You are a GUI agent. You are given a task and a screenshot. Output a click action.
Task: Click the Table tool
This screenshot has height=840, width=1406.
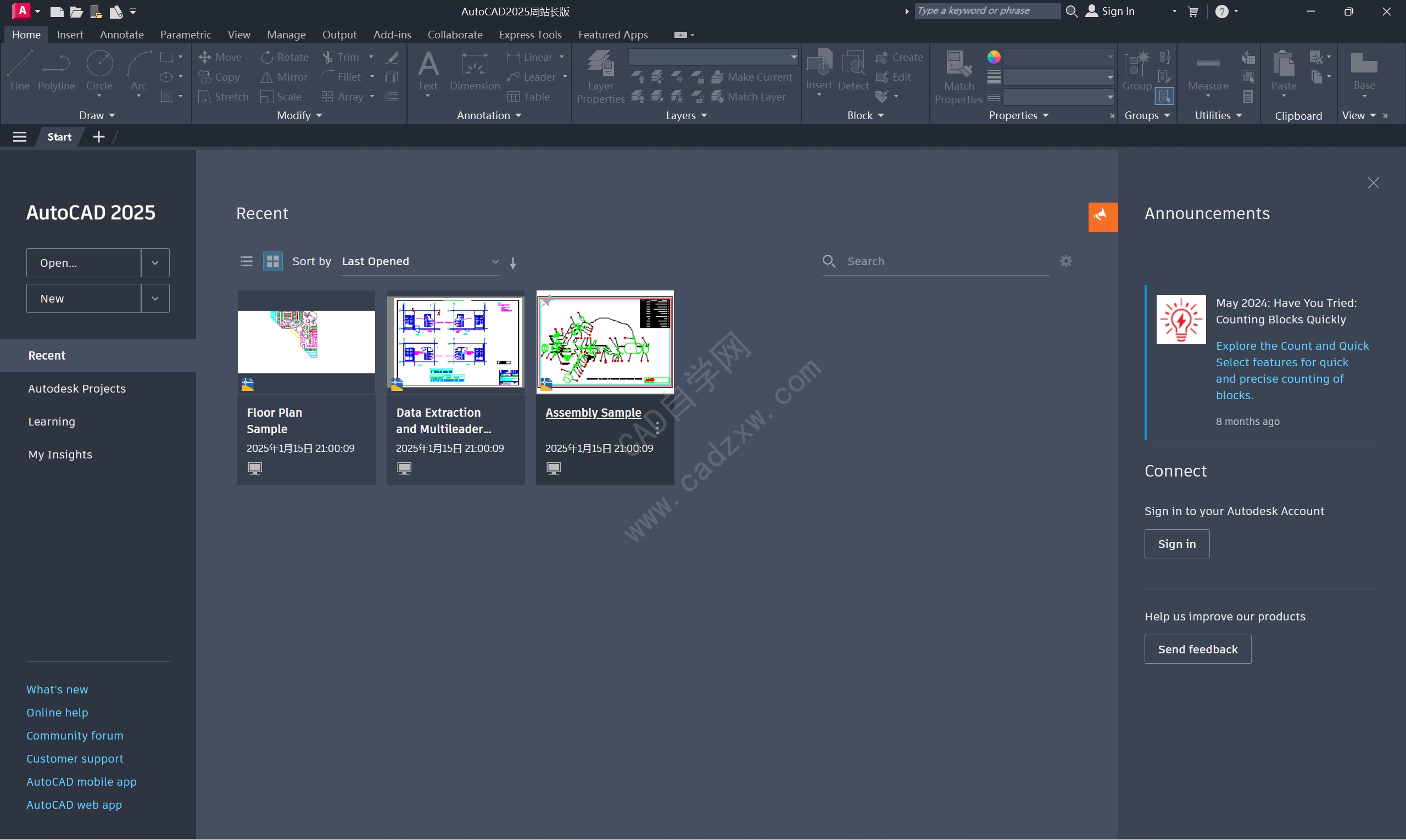(x=528, y=97)
